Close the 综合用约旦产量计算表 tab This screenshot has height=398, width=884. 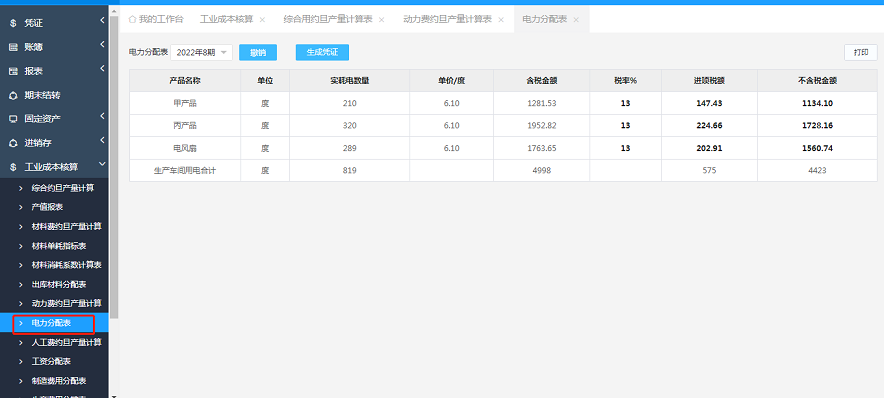tap(382, 20)
